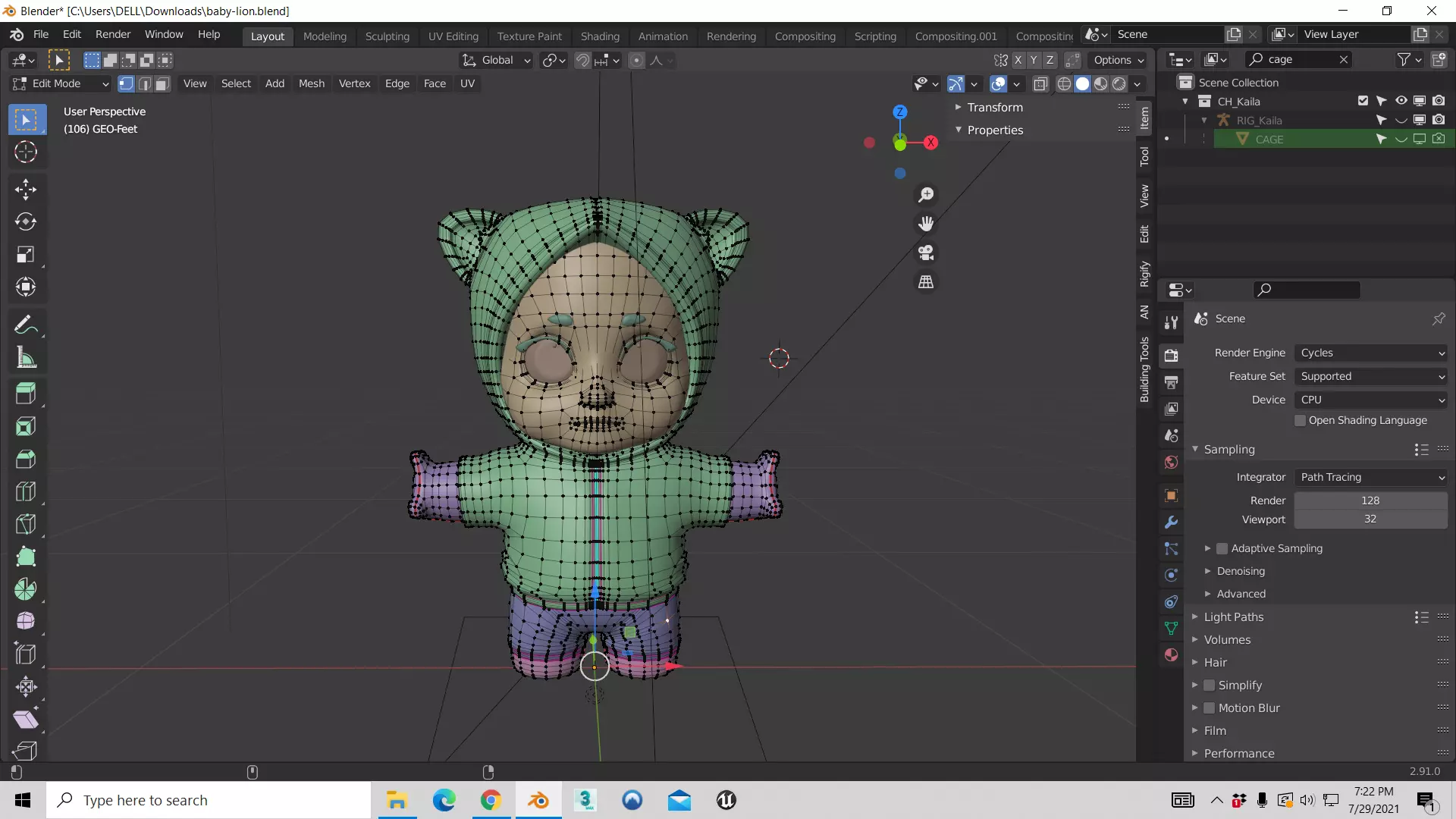The image size is (1456, 819).
Task: Switch perspective/orthographic grid icon
Action: pyautogui.click(x=926, y=281)
